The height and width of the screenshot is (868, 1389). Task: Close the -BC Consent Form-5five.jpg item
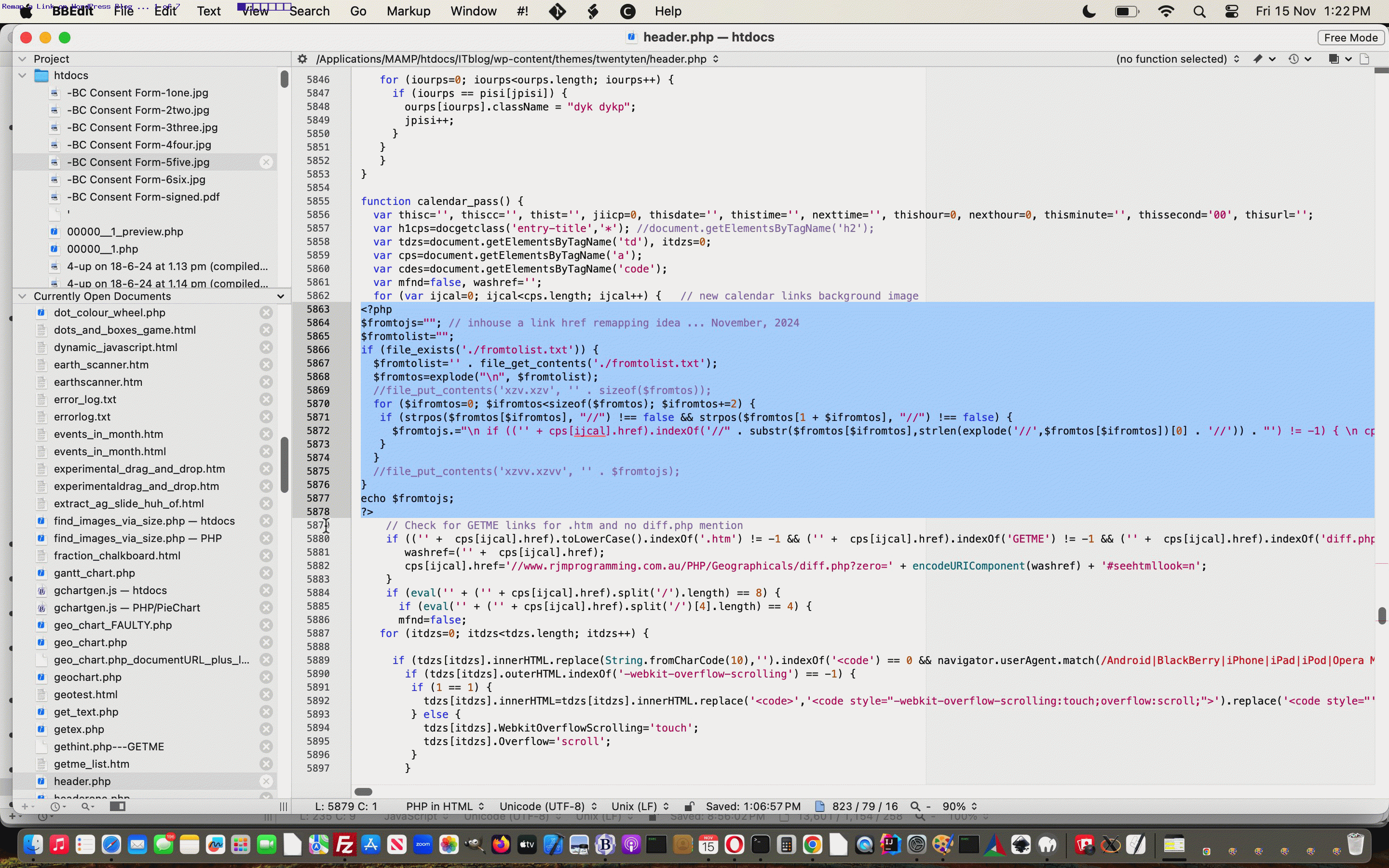(266, 162)
